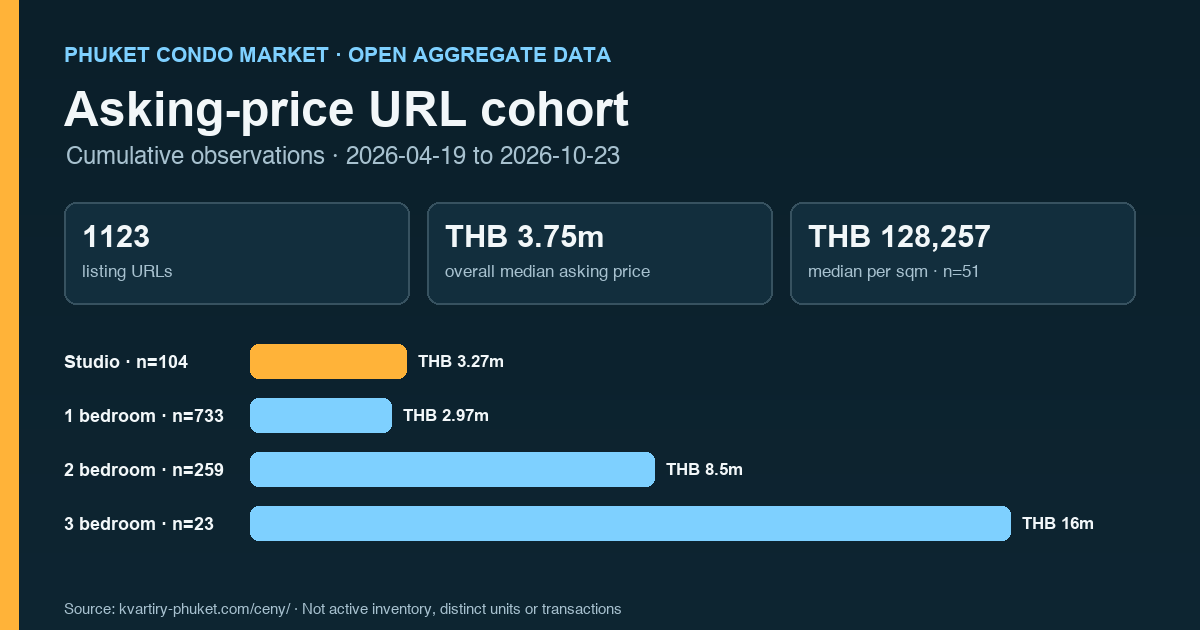The height and width of the screenshot is (630, 1200).
Task: Click the Studio n=104 row label
Action: 126,362
